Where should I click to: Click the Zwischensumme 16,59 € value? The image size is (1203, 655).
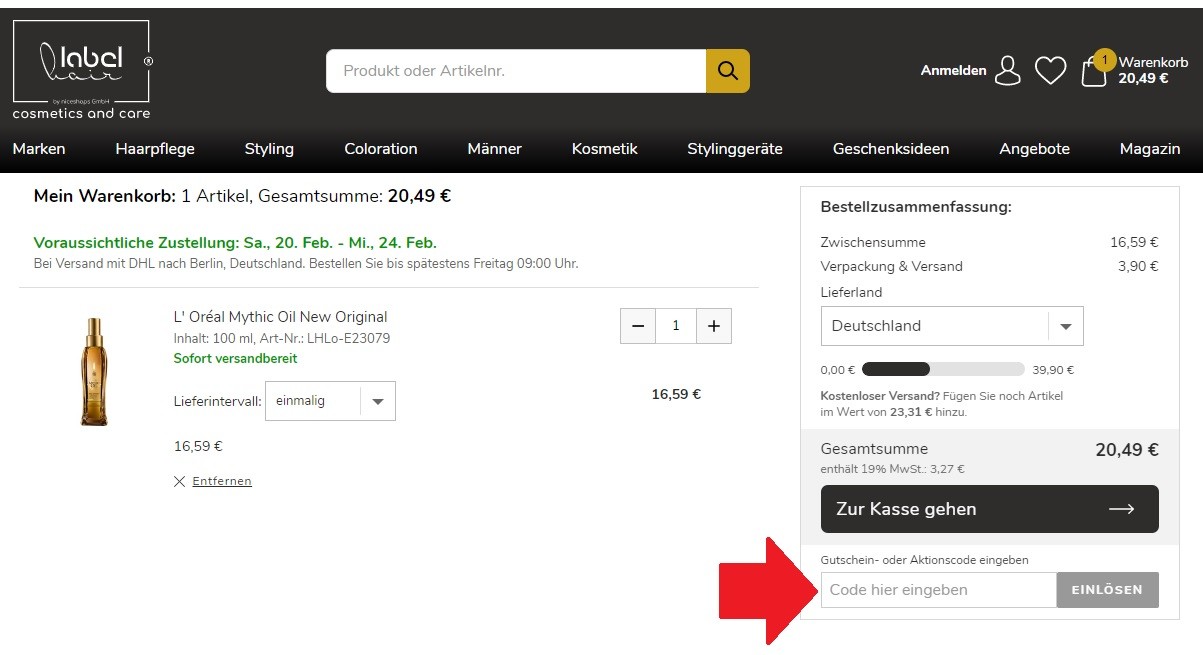(1134, 242)
